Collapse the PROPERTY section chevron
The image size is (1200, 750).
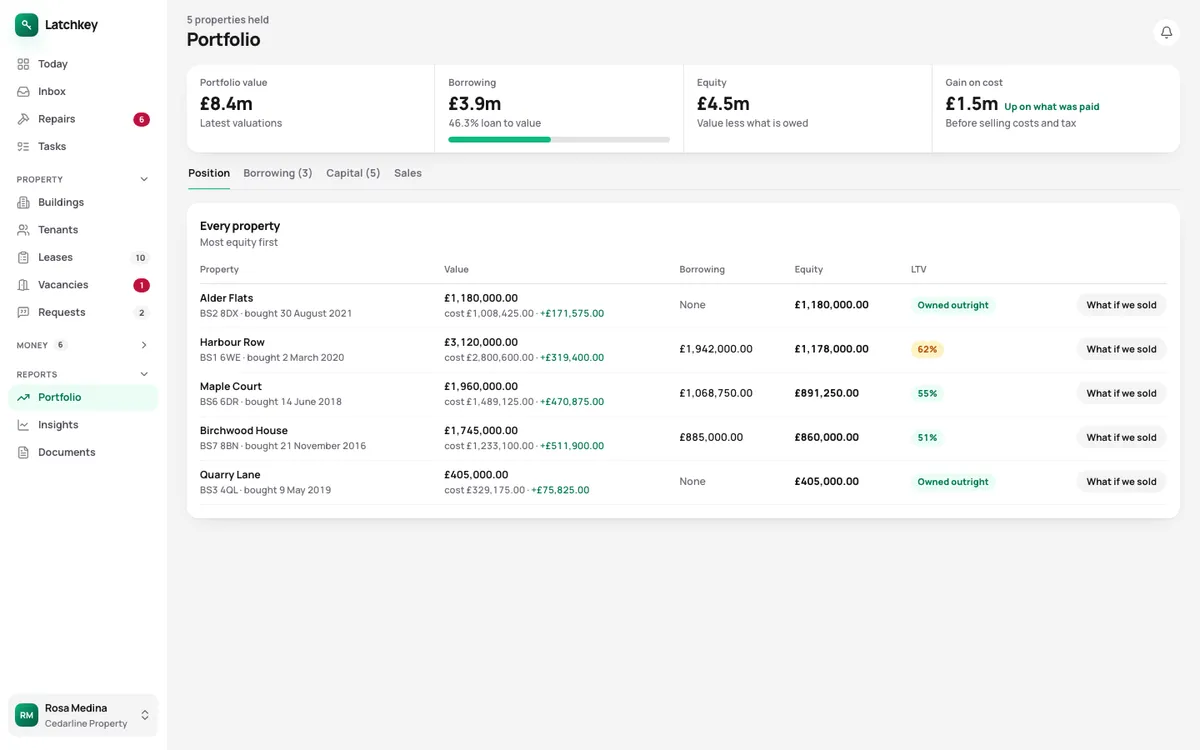coord(144,180)
